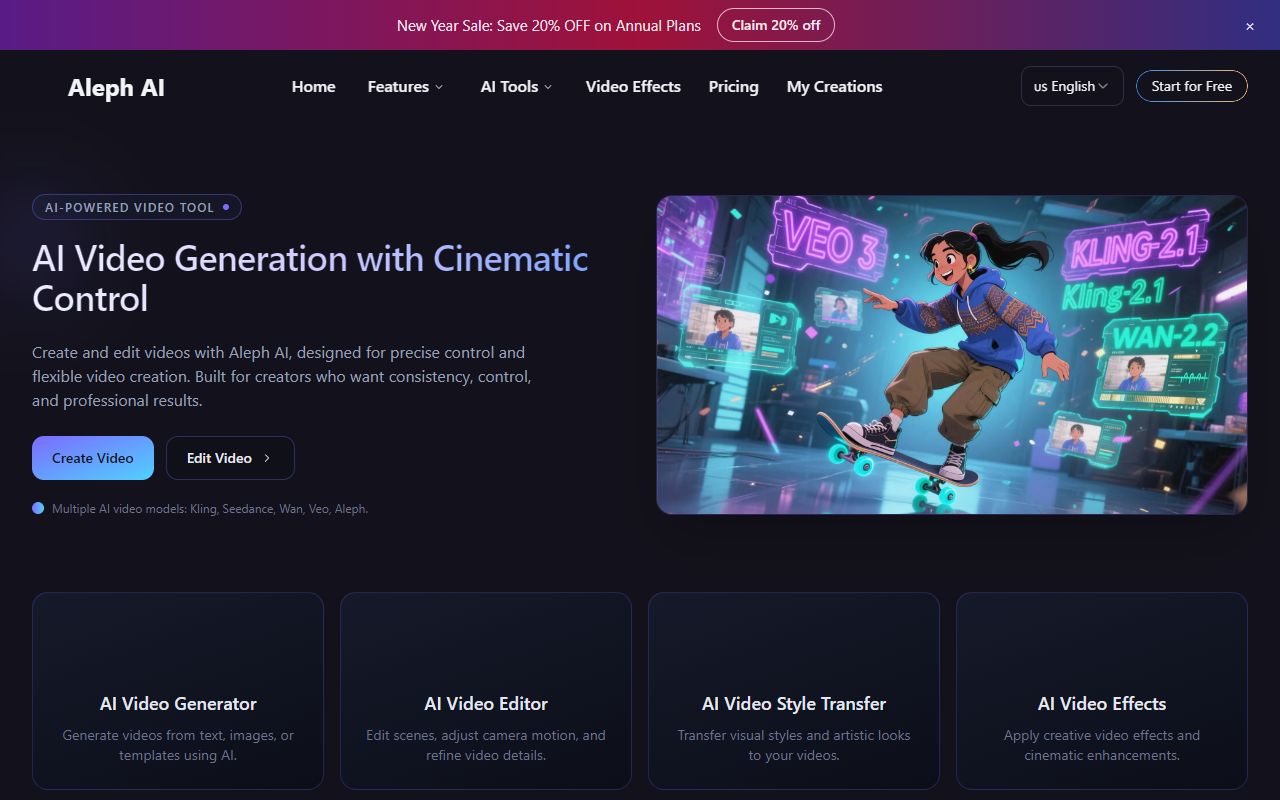Select the AI Video Style Transfer card
1280x800 pixels.
coord(793,690)
